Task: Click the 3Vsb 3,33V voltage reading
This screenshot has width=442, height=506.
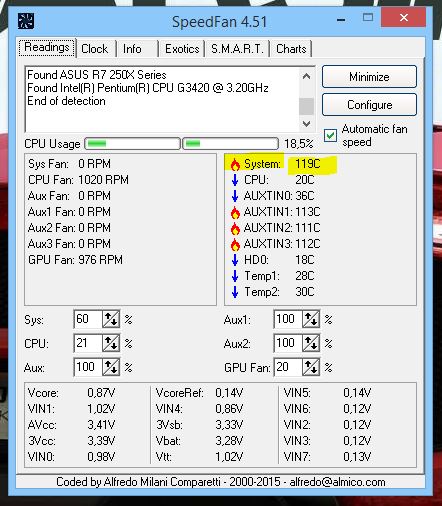Action: click(x=199, y=425)
